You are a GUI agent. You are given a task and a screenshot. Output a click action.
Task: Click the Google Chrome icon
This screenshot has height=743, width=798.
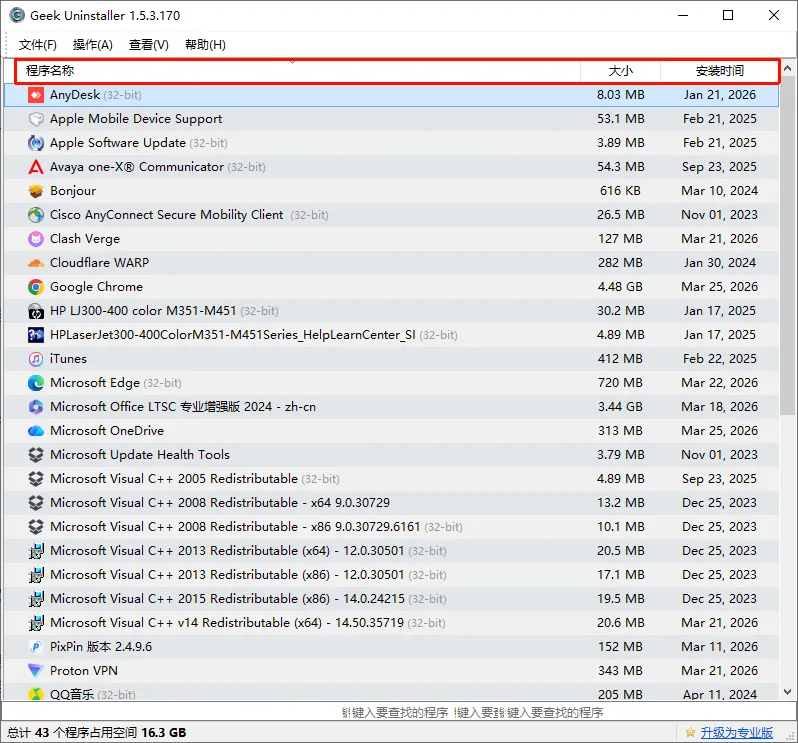pyautogui.click(x=36, y=287)
